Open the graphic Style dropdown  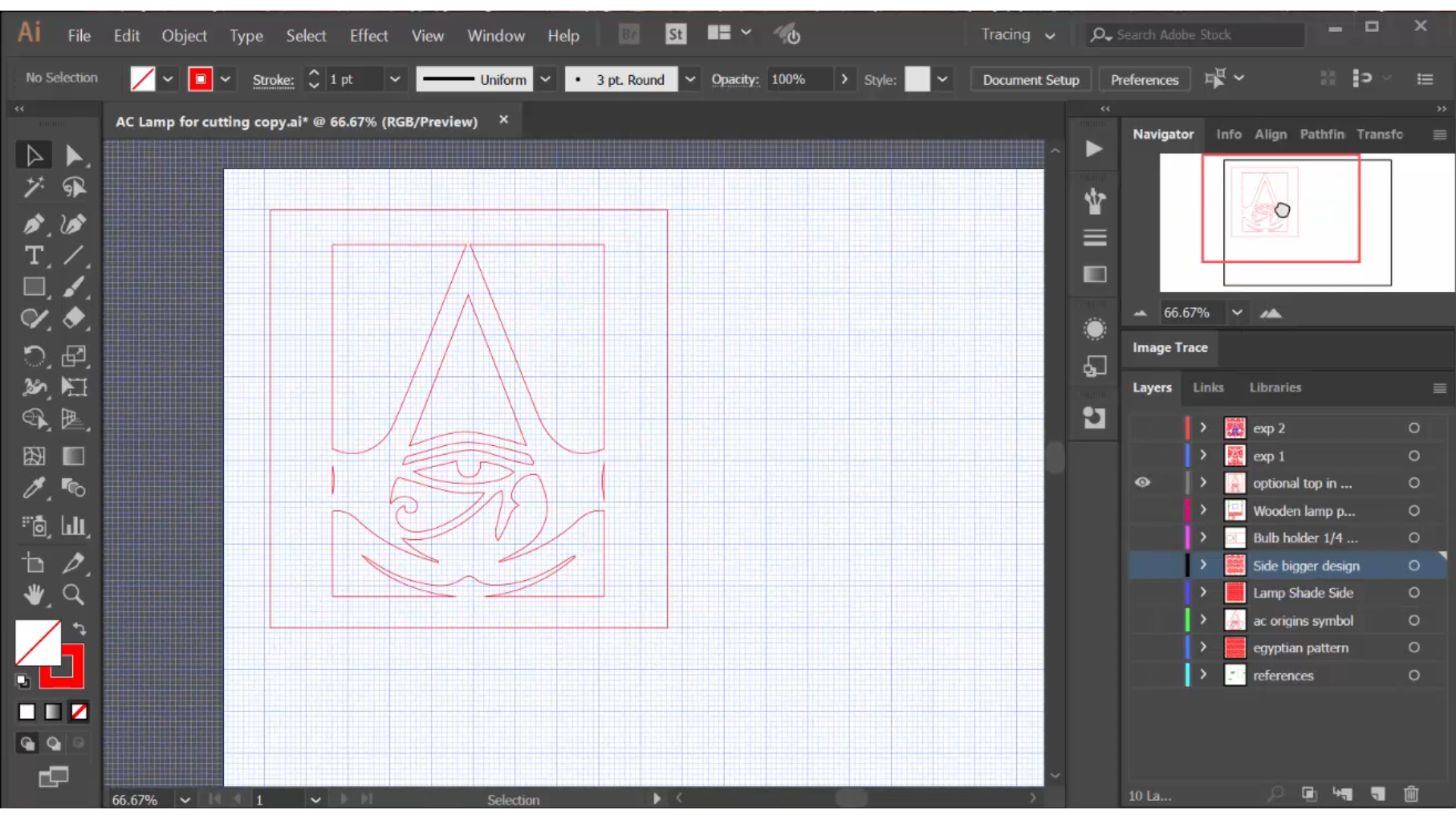coord(942,79)
